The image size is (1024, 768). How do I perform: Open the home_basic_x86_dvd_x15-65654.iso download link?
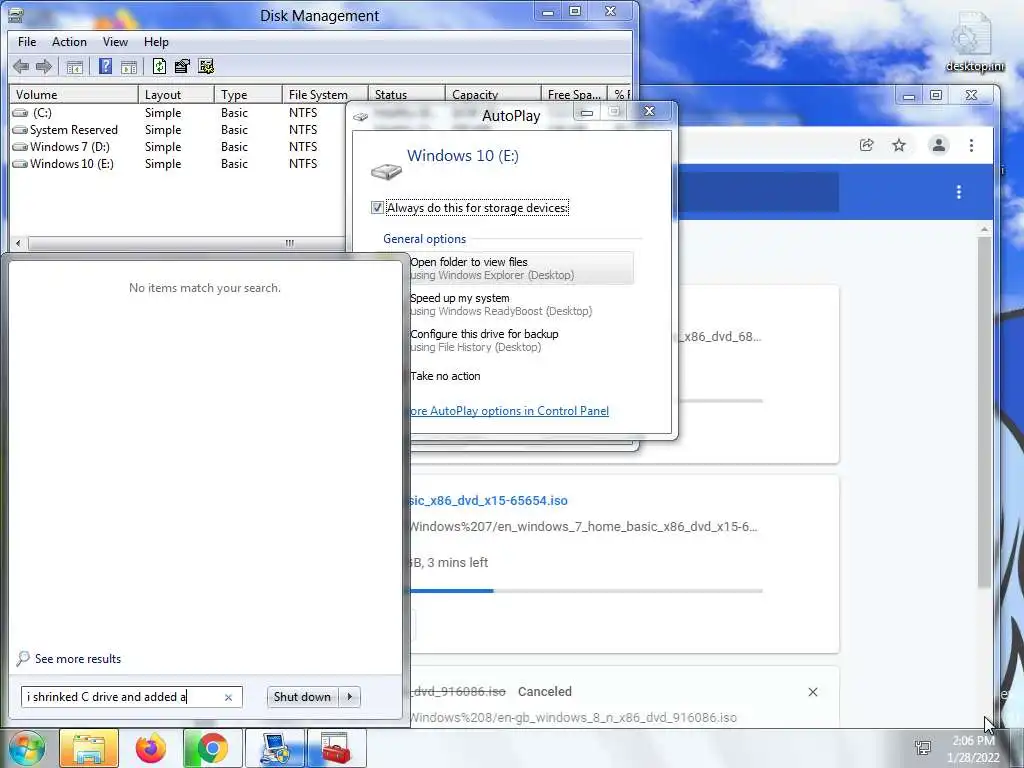pos(488,501)
